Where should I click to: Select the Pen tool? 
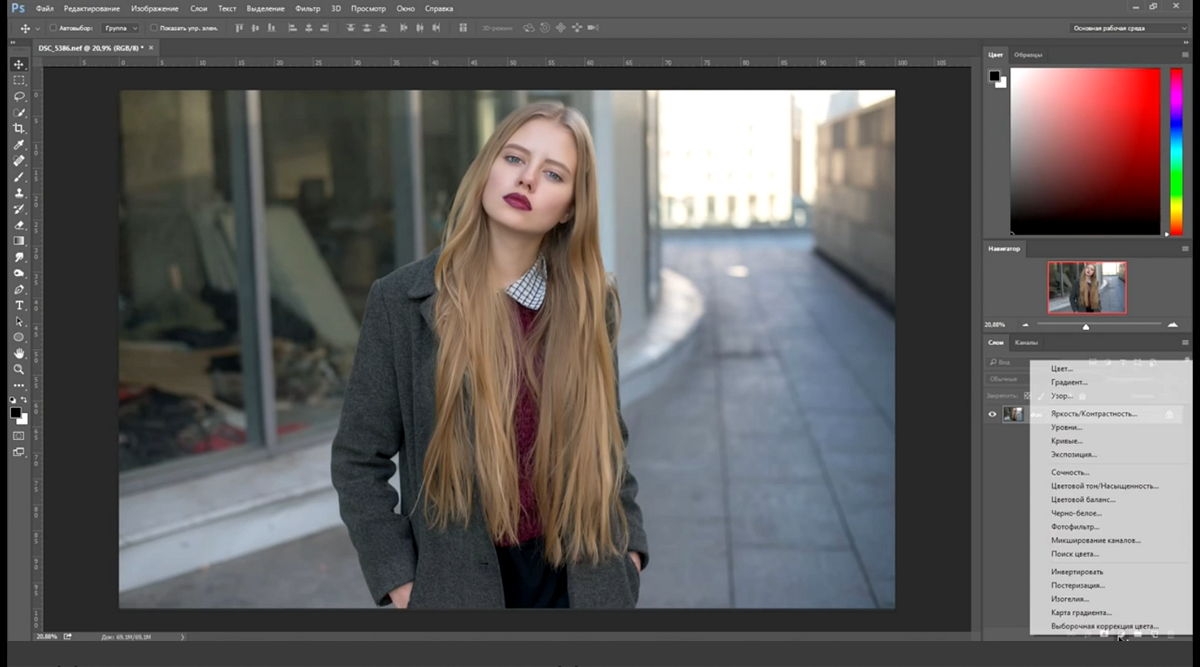click(19, 289)
